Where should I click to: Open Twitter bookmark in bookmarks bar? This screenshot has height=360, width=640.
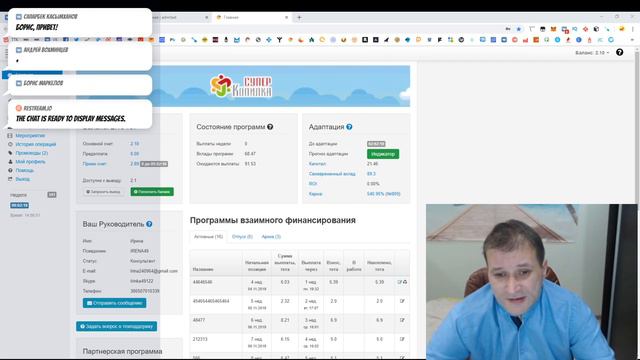pyautogui.click(x=76, y=40)
